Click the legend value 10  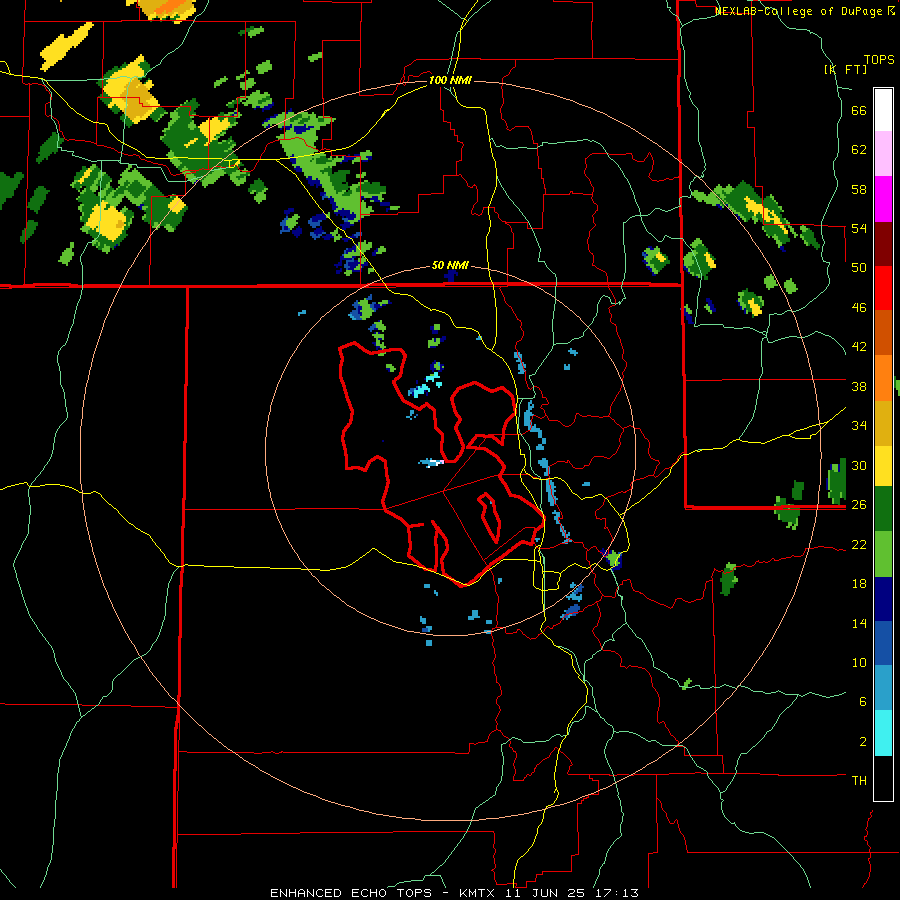(x=859, y=662)
